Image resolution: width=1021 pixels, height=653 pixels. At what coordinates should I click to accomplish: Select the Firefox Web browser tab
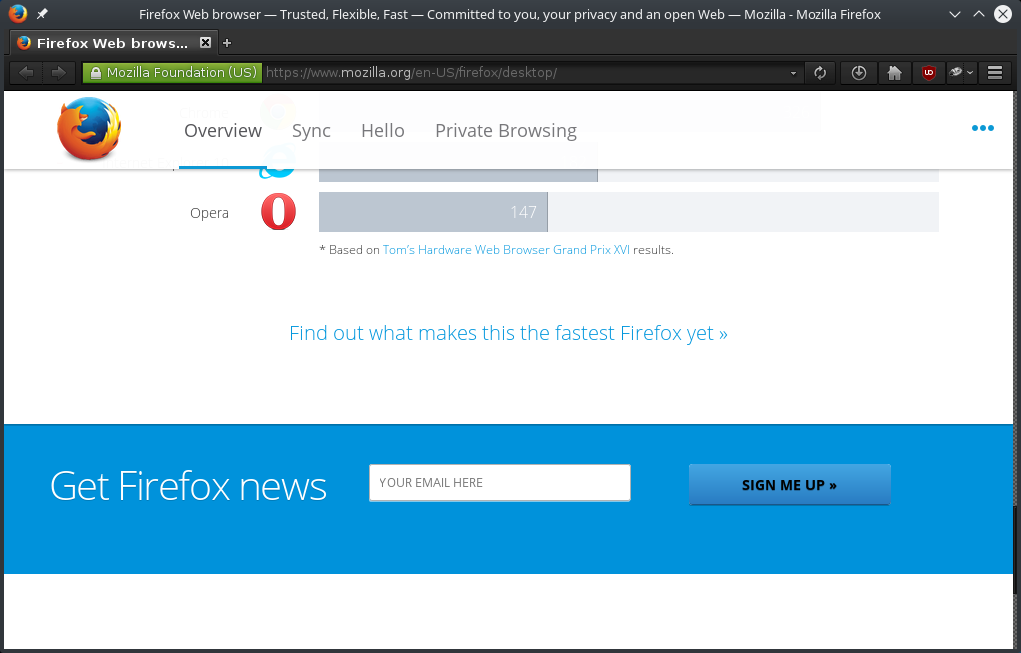(x=112, y=43)
